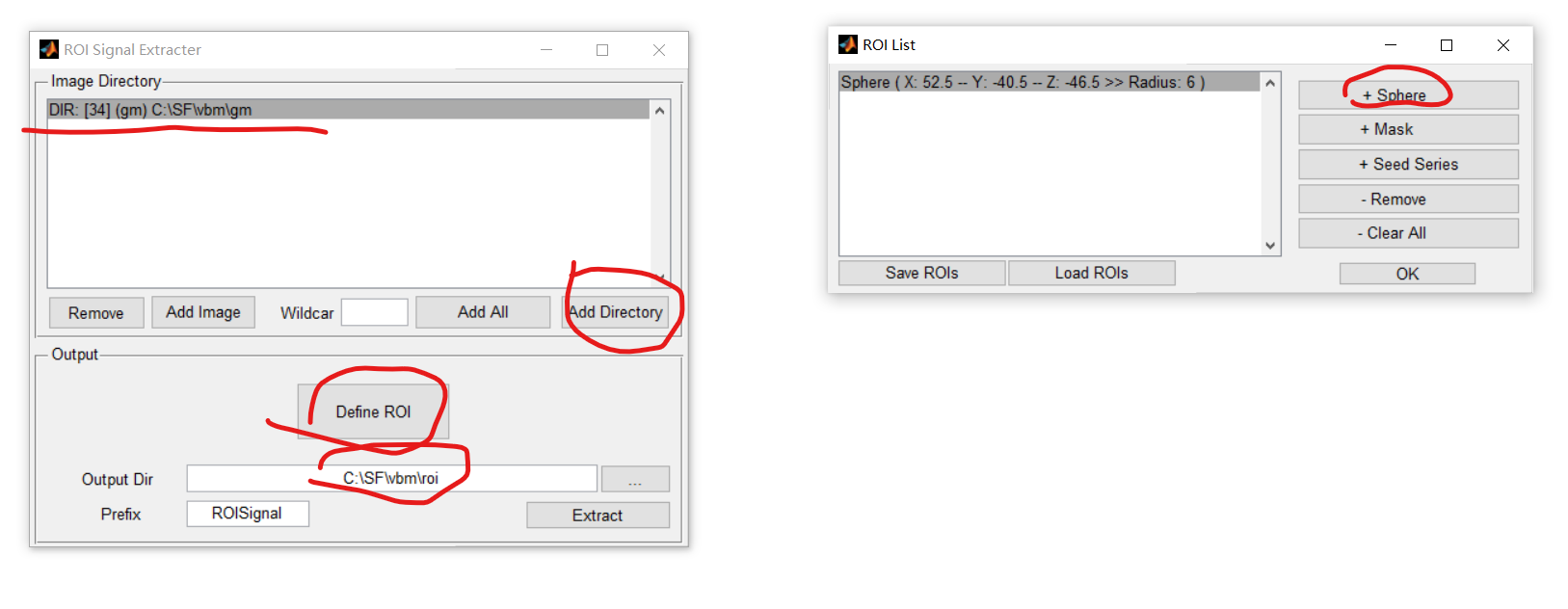This screenshot has width=1568, height=609.
Task: Browse for output directory with ellipsis button
Action: (x=635, y=479)
